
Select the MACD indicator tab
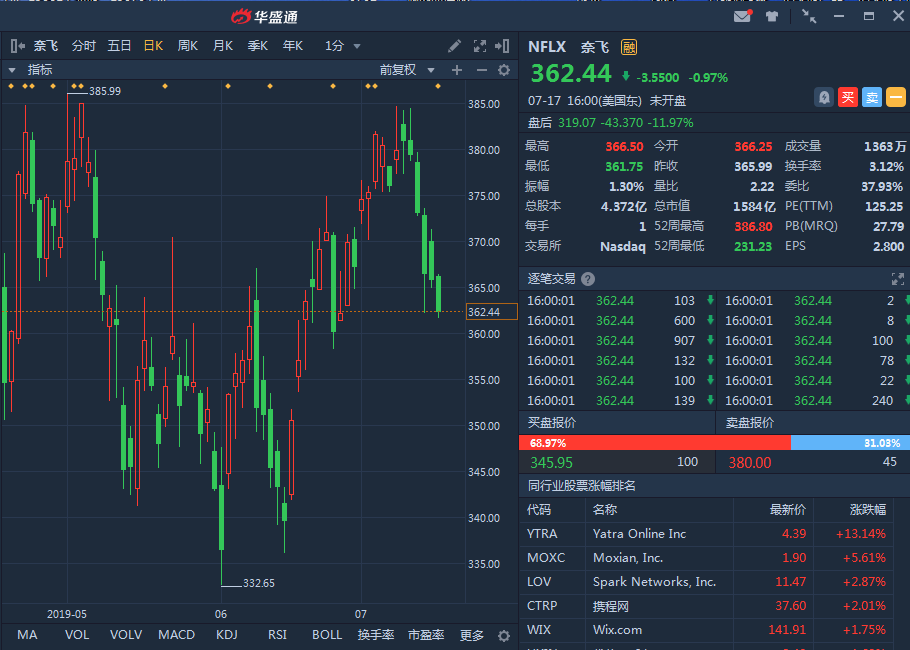pyautogui.click(x=177, y=635)
